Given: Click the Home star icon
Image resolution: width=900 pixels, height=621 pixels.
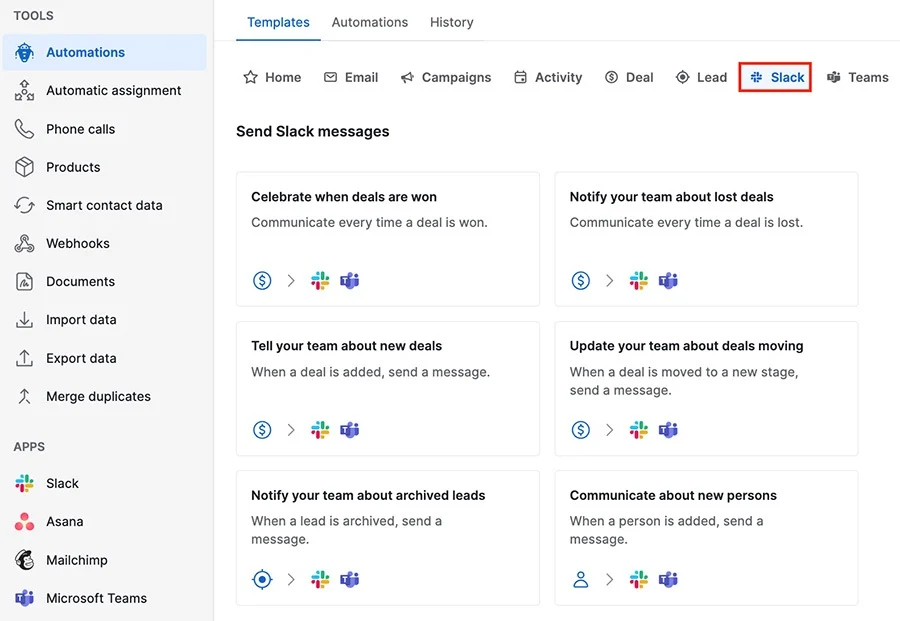Looking at the screenshot, I should click(x=250, y=77).
